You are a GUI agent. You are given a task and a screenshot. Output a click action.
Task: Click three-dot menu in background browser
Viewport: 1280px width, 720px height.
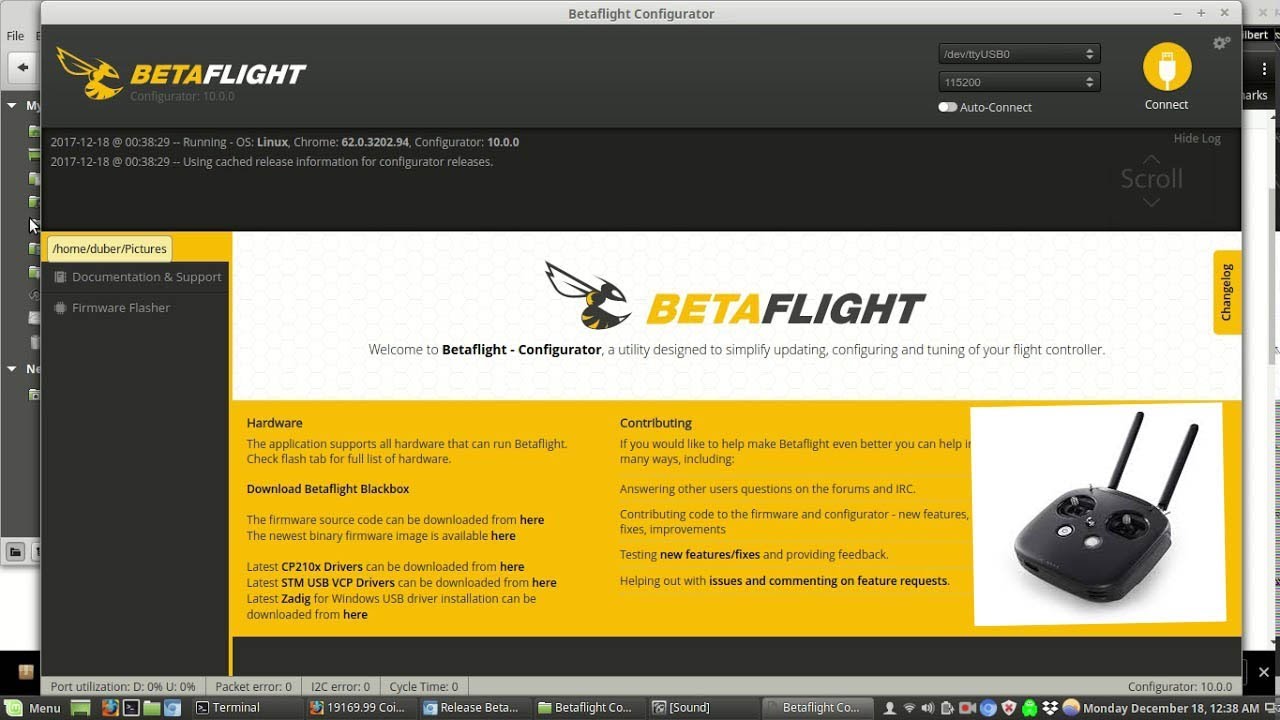1264,69
